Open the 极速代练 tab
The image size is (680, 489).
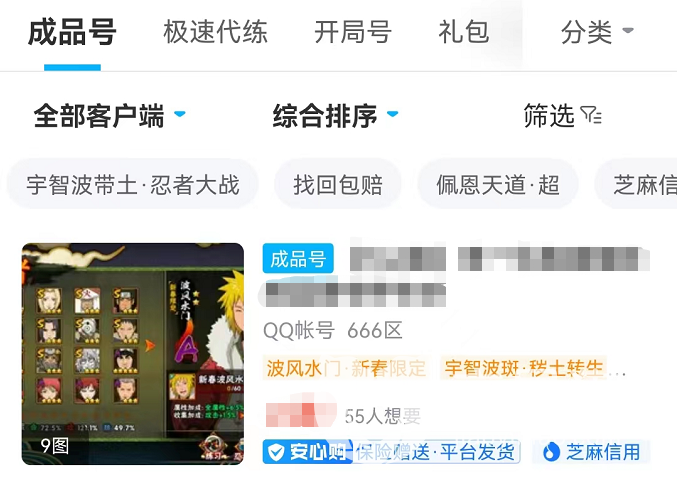[x=216, y=32]
